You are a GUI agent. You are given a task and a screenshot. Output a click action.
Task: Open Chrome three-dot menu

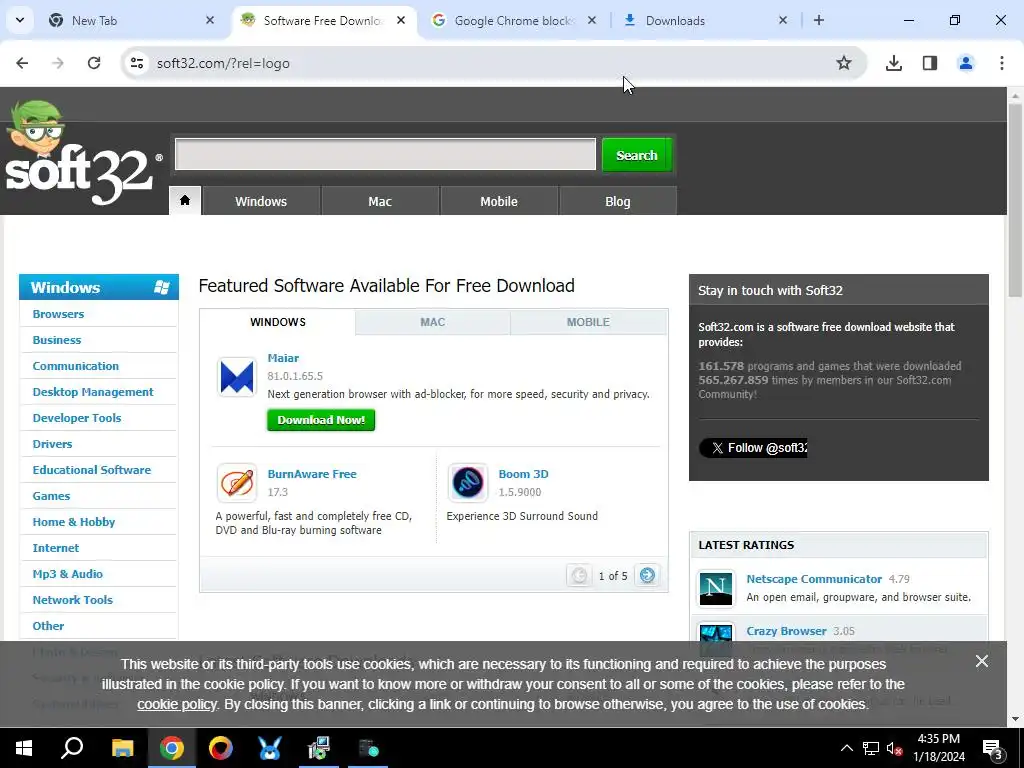pos(1002,63)
